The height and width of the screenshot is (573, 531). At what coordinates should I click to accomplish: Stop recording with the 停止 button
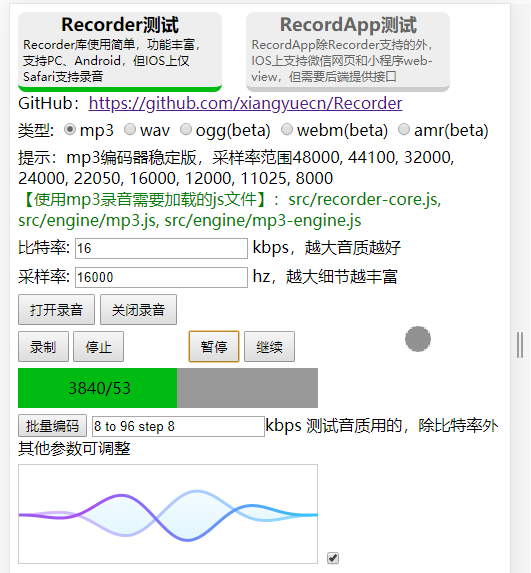[x=98, y=346]
